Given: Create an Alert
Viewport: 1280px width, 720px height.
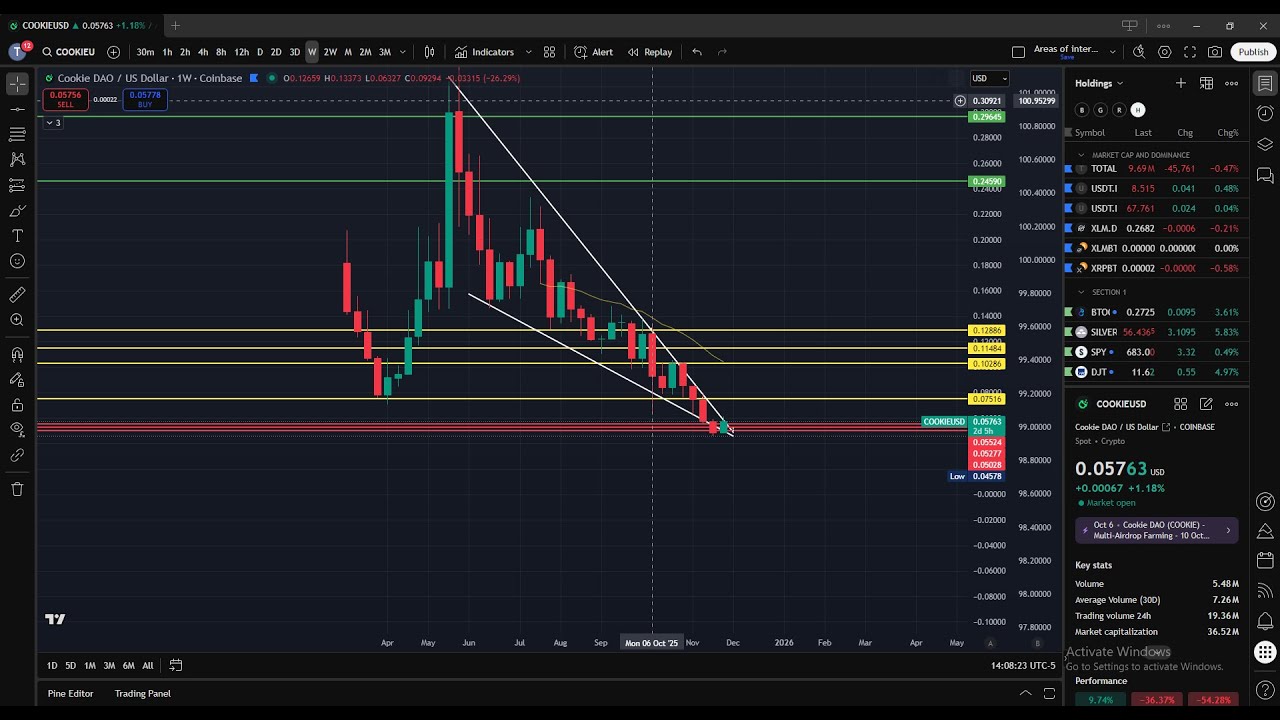Looking at the screenshot, I should click(594, 52).
